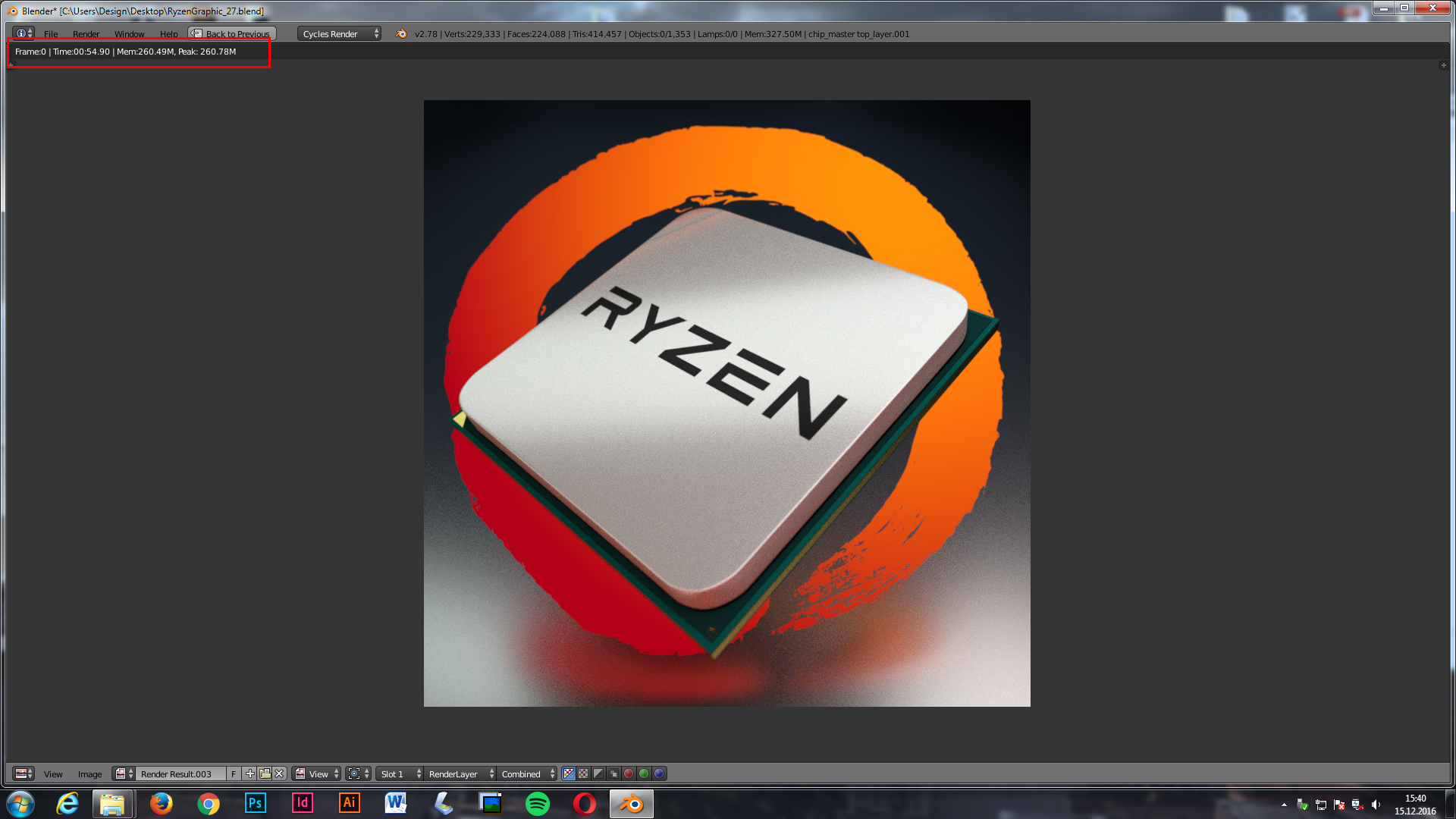
Task: Open the Help menu
Action: point(168,34)
